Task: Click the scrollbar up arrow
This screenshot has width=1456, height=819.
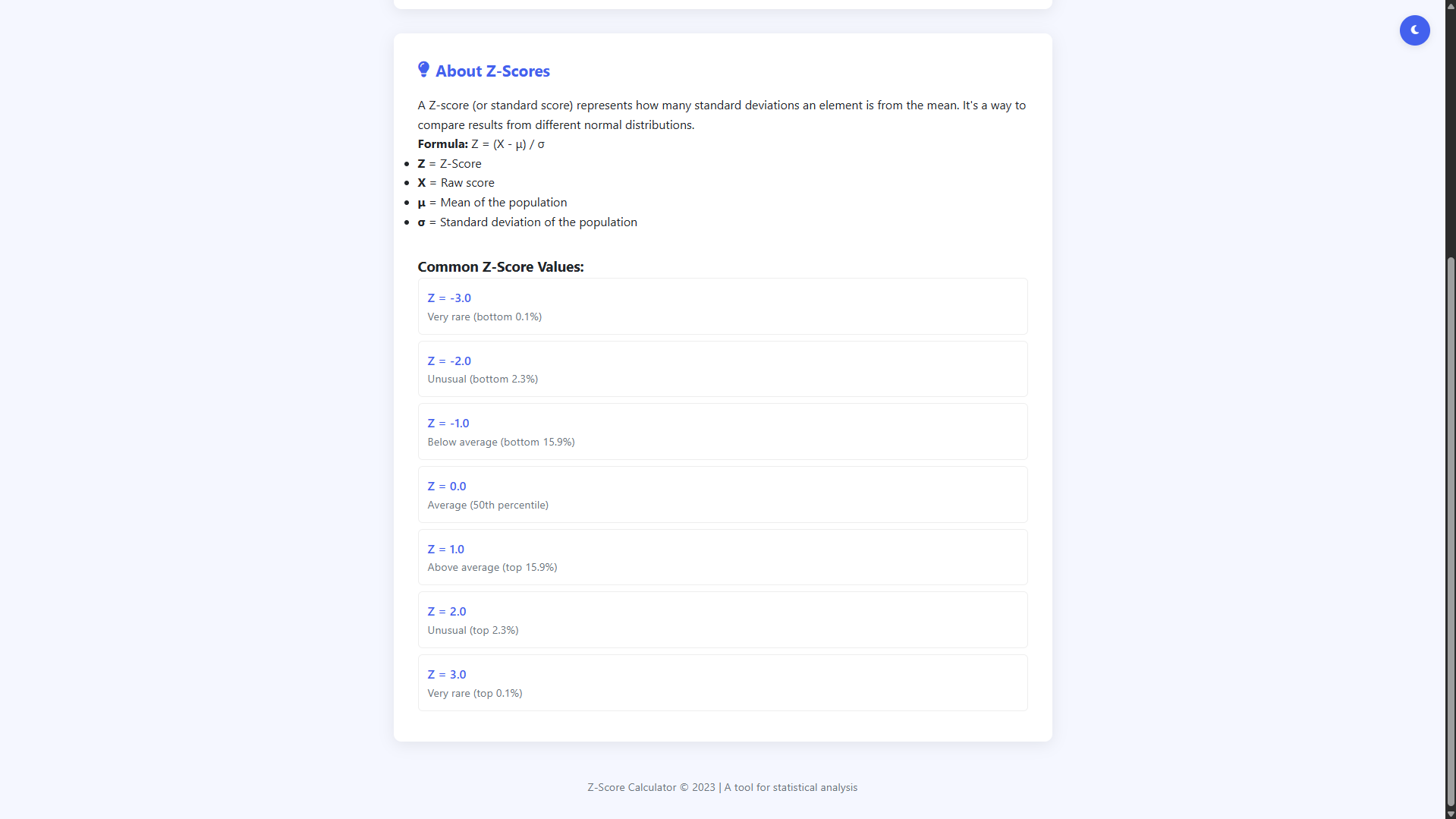Action: point(1451,5)
